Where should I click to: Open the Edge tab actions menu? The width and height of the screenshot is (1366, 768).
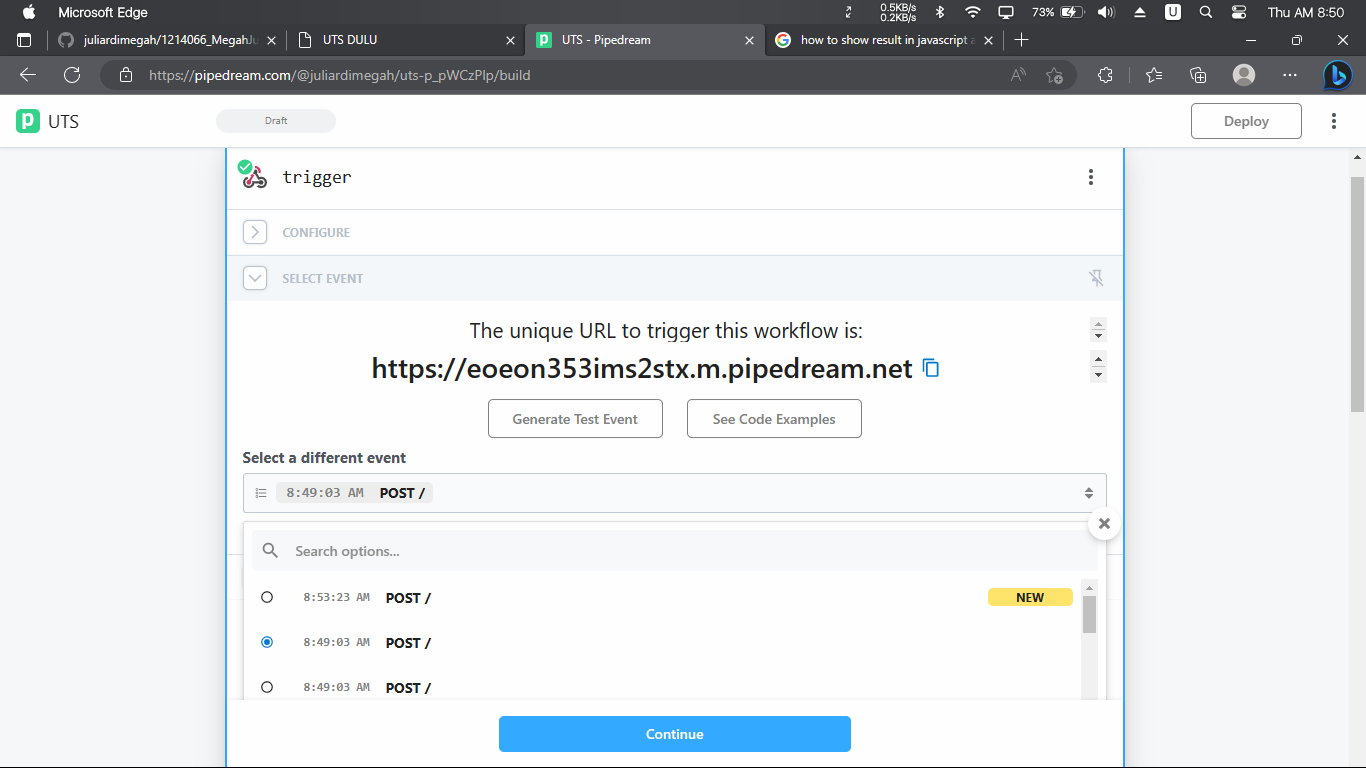click(x=25, y=40)
